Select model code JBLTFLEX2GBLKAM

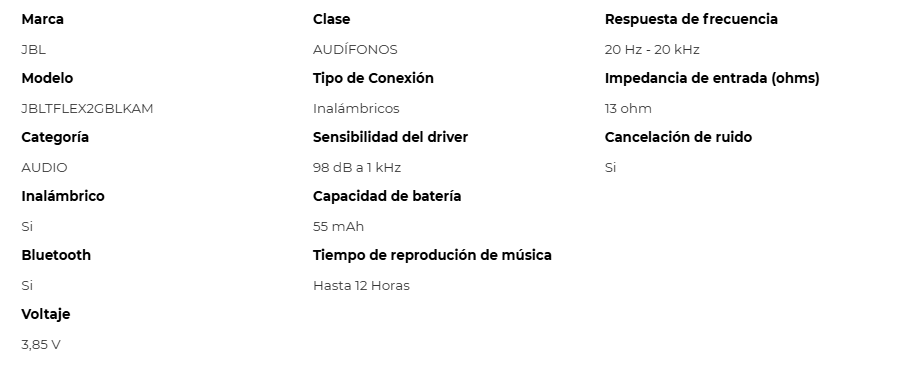[x=87, y=108]
